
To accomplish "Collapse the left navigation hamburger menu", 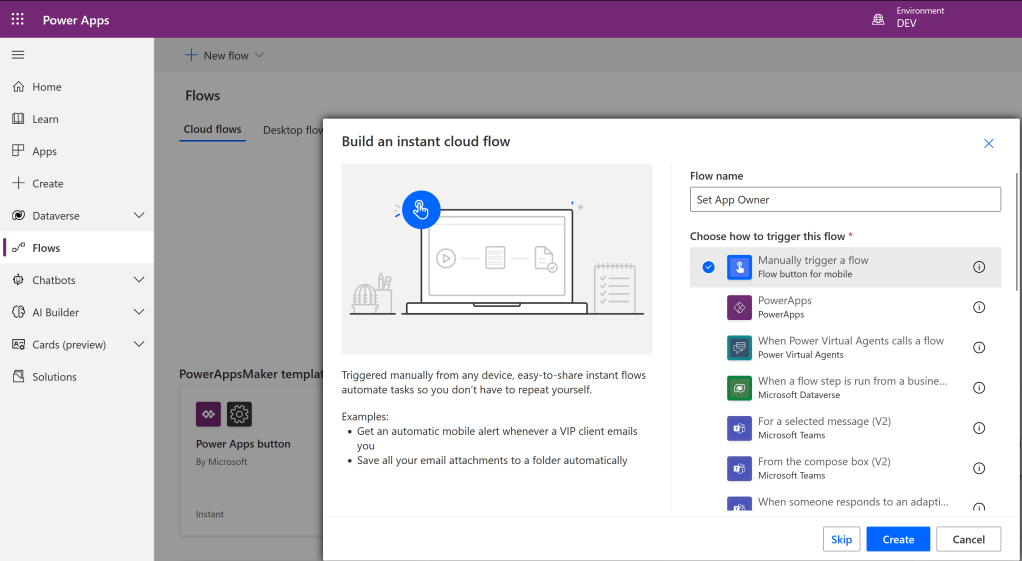I will click(x=18, y=55).
